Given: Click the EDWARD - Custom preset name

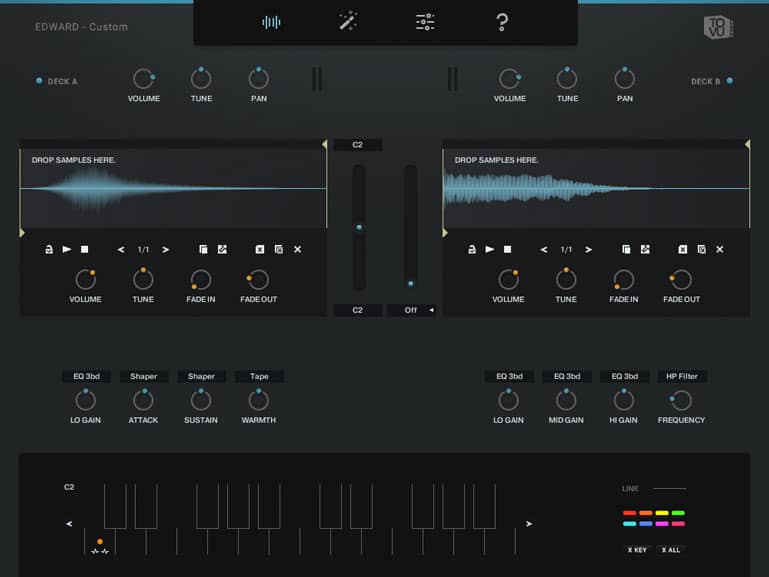Looking at the screenshot, I should [81, 27].
